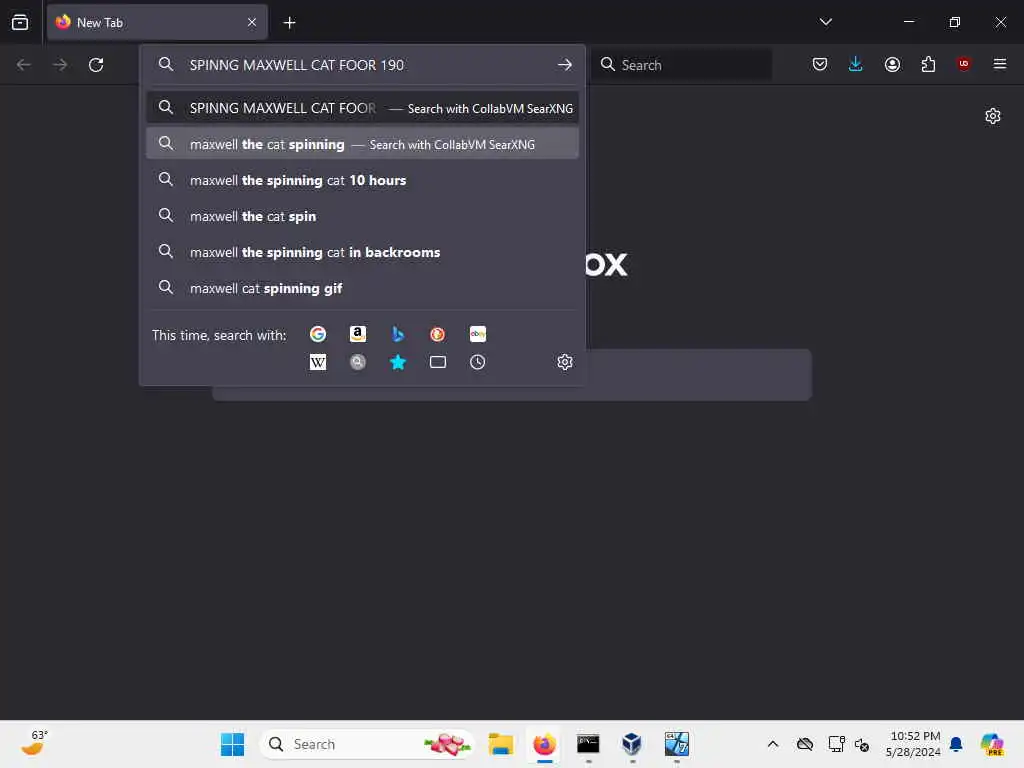Select suggestion 'SPINNG MAXWELL CAT FOOR' search
The width and height of the screenshot is (1024, 768).
(x=362, y=108)
